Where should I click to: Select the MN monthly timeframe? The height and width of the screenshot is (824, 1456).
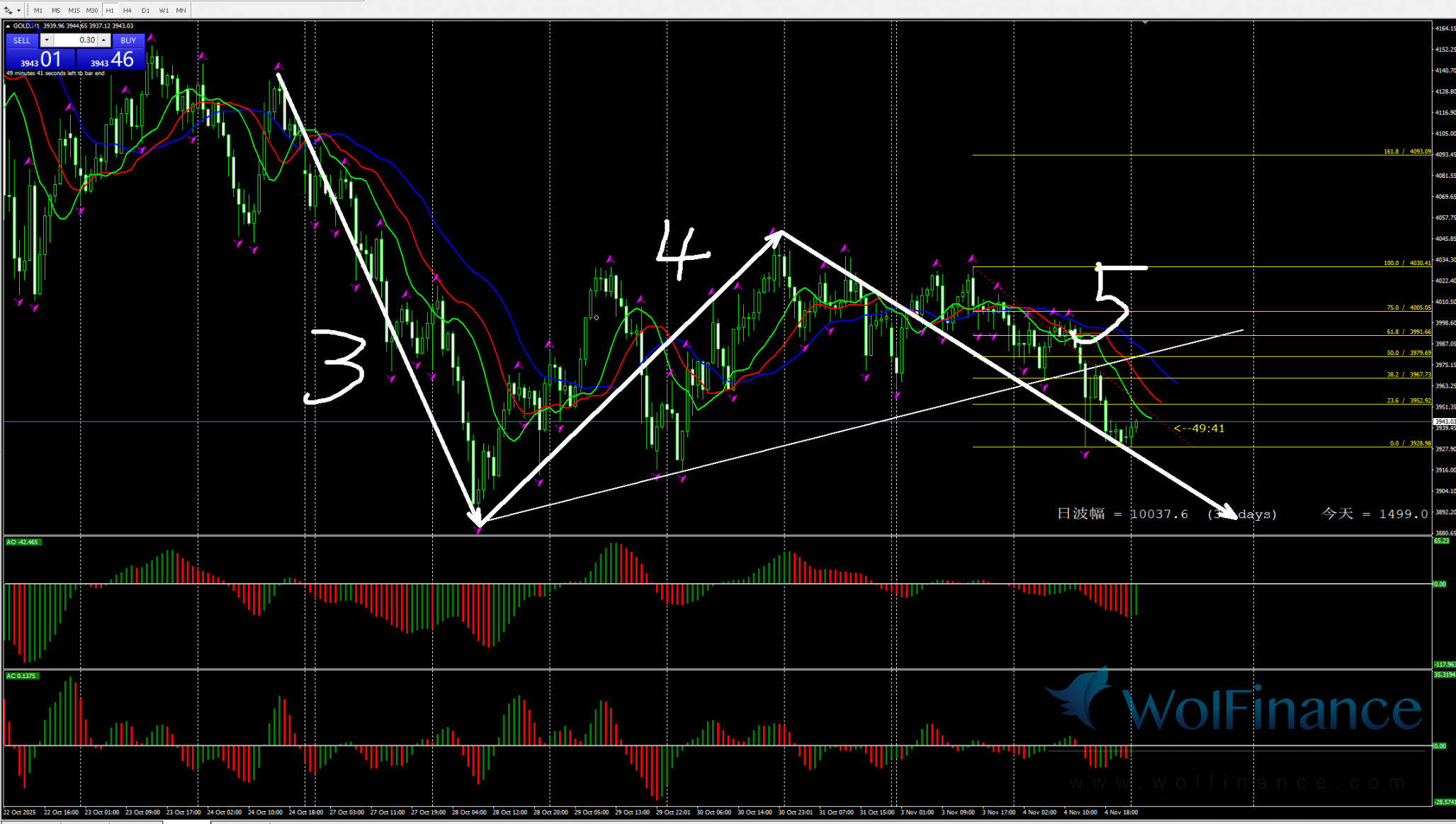(181, 11)
